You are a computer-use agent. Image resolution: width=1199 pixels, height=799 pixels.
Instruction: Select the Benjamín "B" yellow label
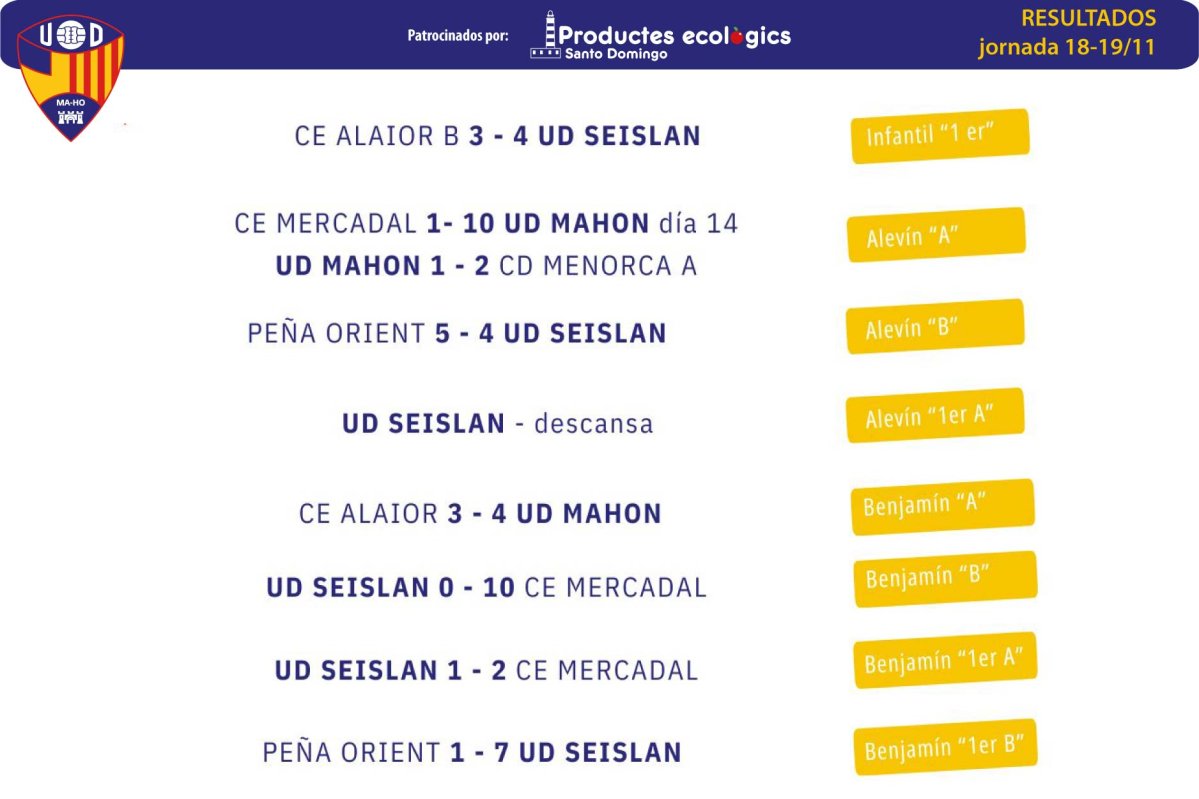click(946, 579)
